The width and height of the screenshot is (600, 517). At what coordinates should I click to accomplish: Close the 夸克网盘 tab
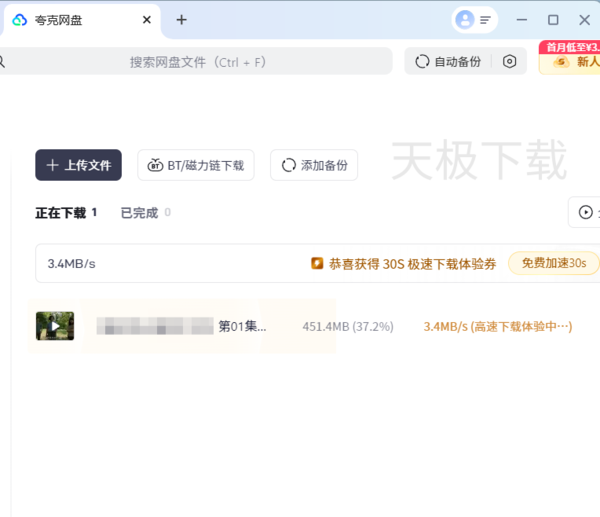[x=147, y=20]
